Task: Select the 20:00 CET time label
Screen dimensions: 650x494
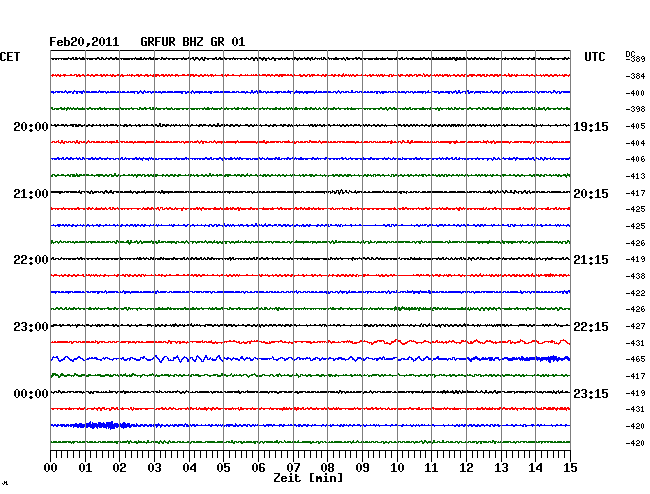Action: [x=31, y=127]
